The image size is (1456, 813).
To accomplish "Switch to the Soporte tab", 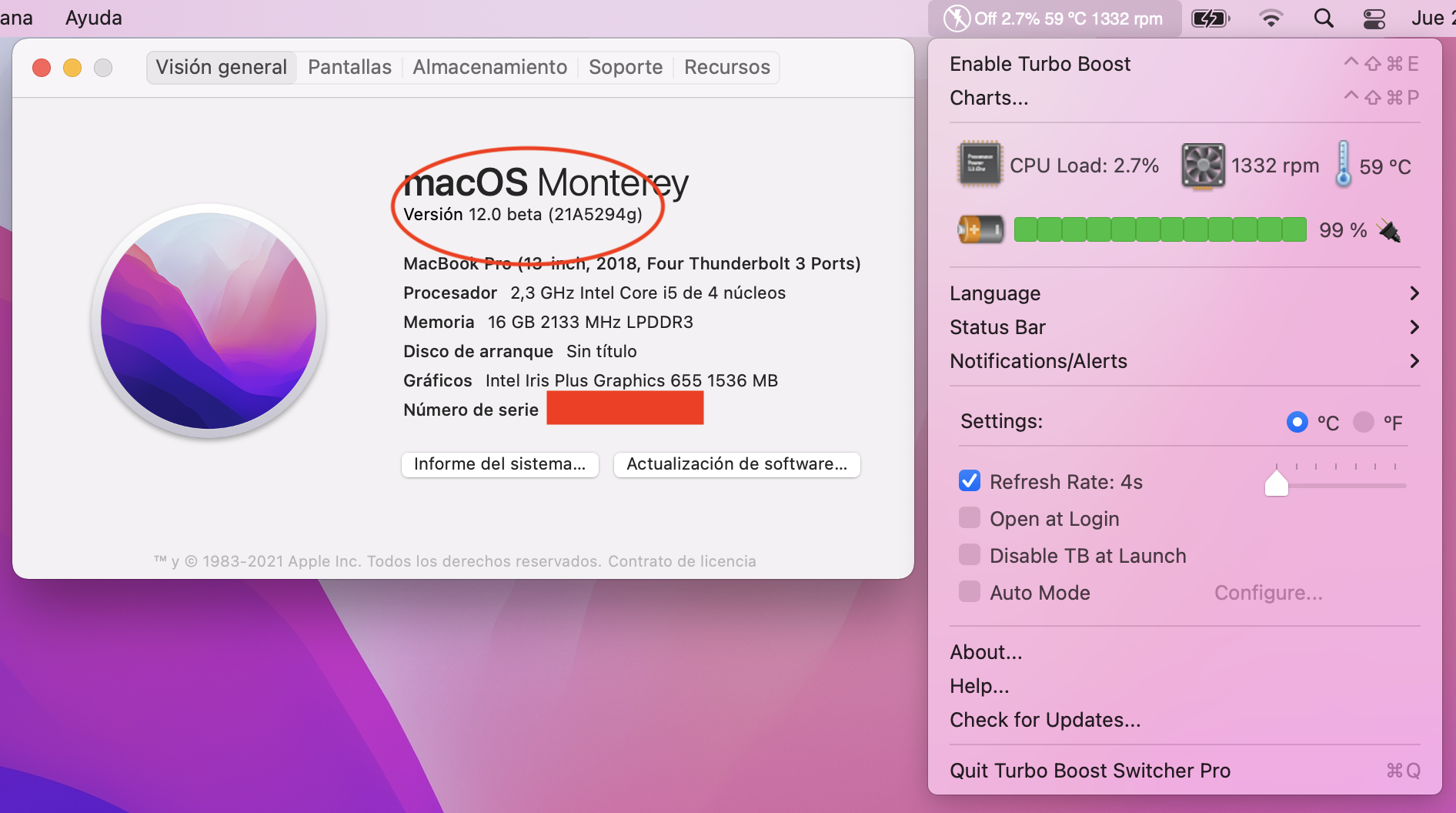I will click(626, 68).
